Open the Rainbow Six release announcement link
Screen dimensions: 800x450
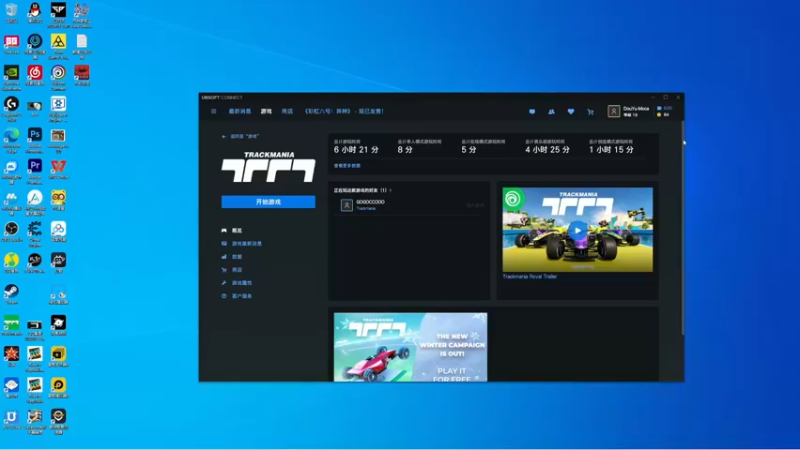pos(344,111)
